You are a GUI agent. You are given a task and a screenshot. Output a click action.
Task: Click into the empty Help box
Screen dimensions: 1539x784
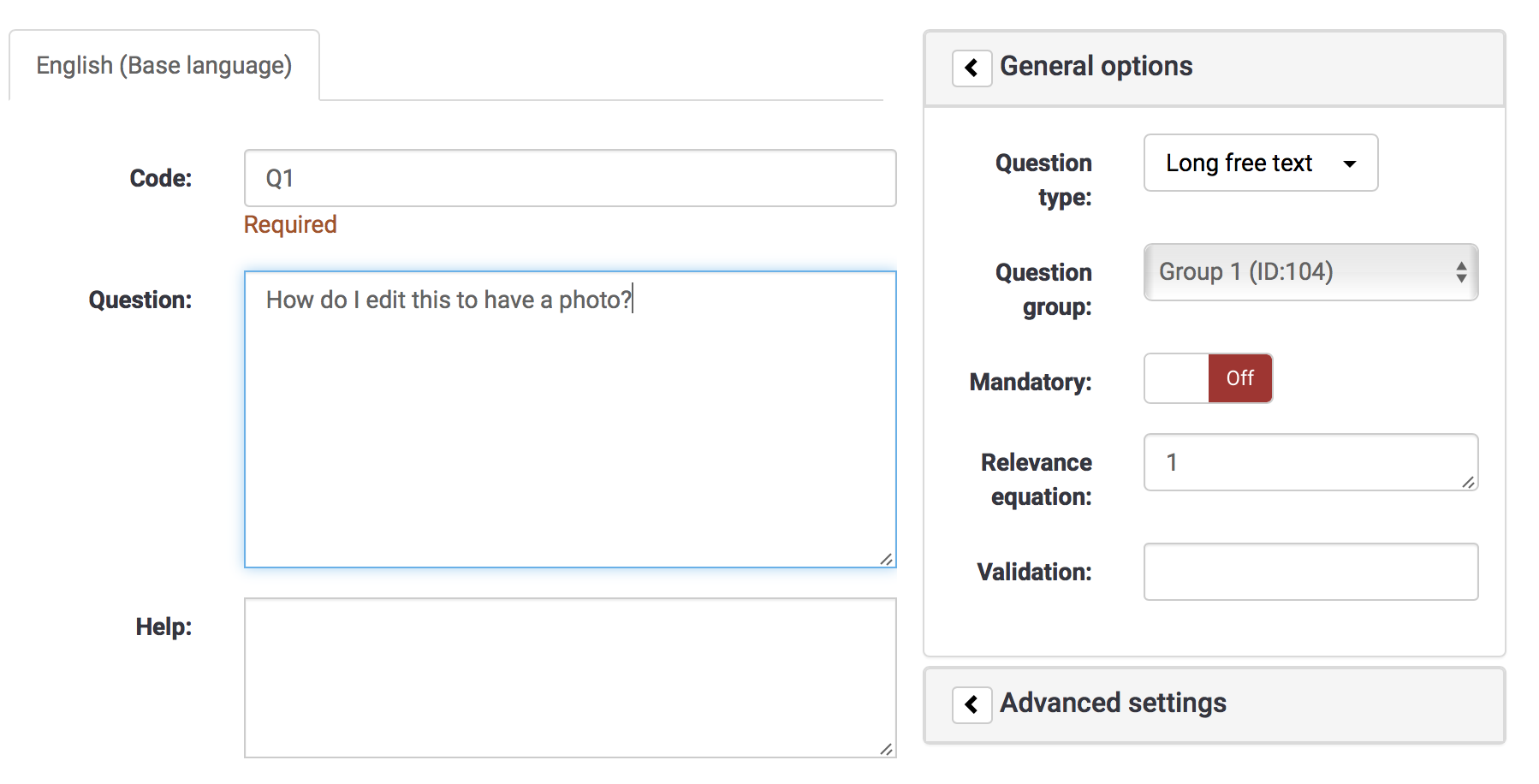click(x=569, y=677)
